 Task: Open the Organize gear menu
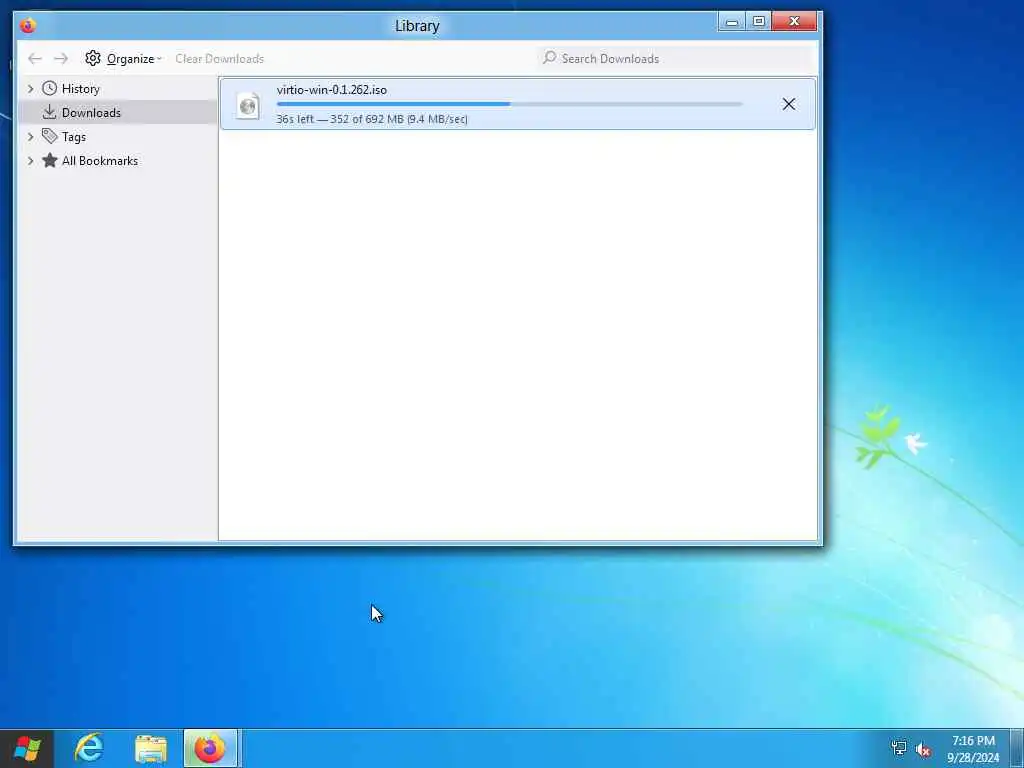[123, 59]
